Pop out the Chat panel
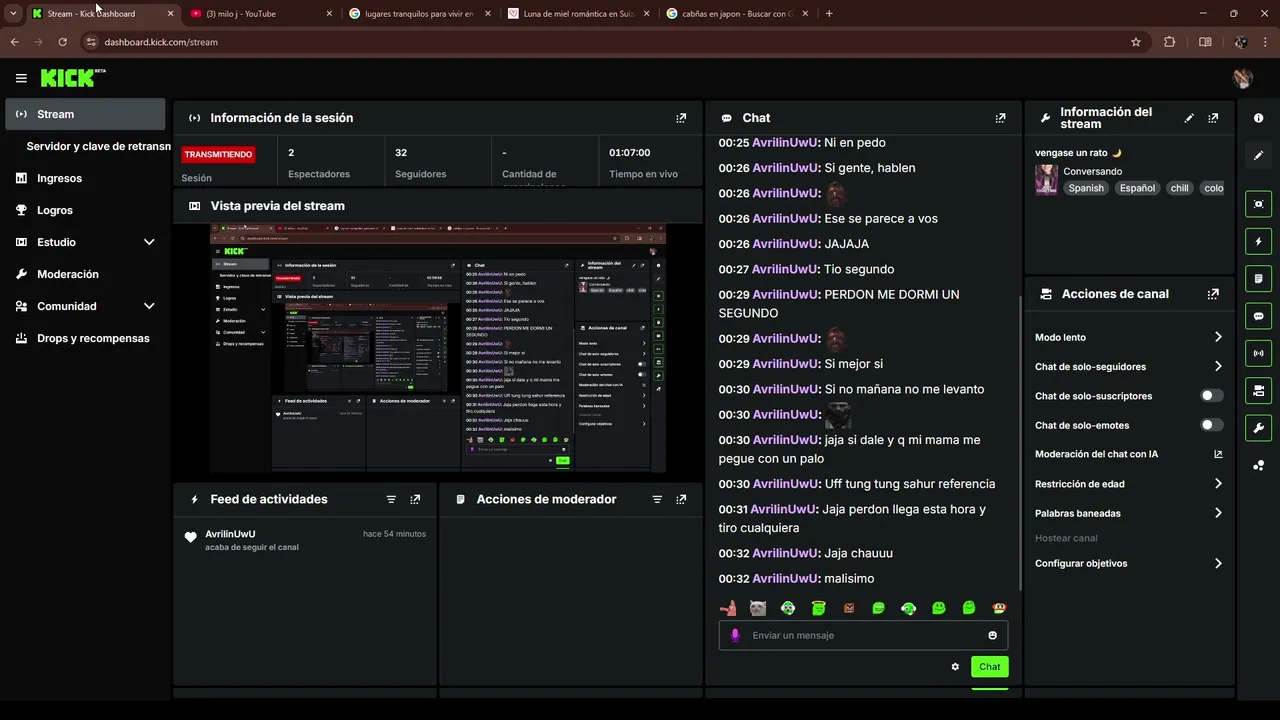The height and width of the screenshot is (720, 1280). tap(1000, 118)
